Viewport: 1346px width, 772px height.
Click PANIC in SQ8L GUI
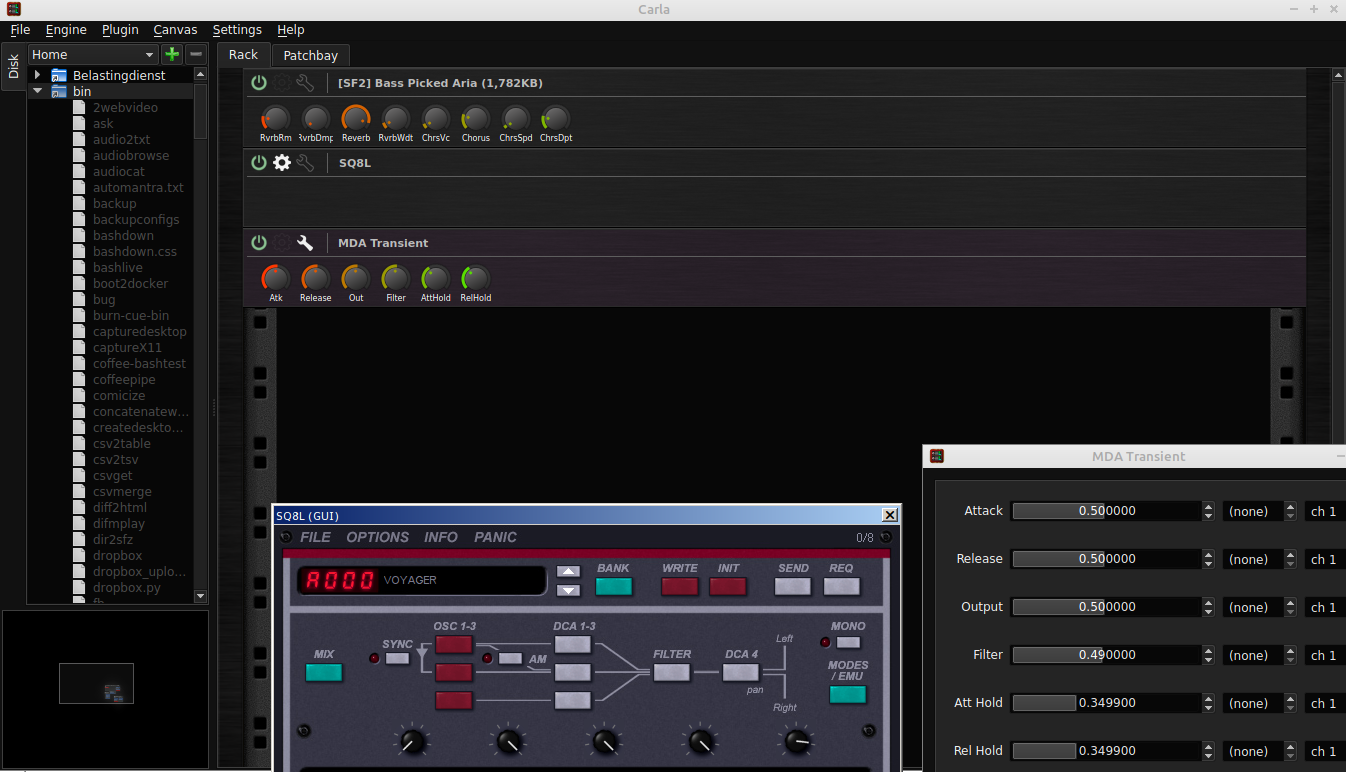(x=495, y=537)
